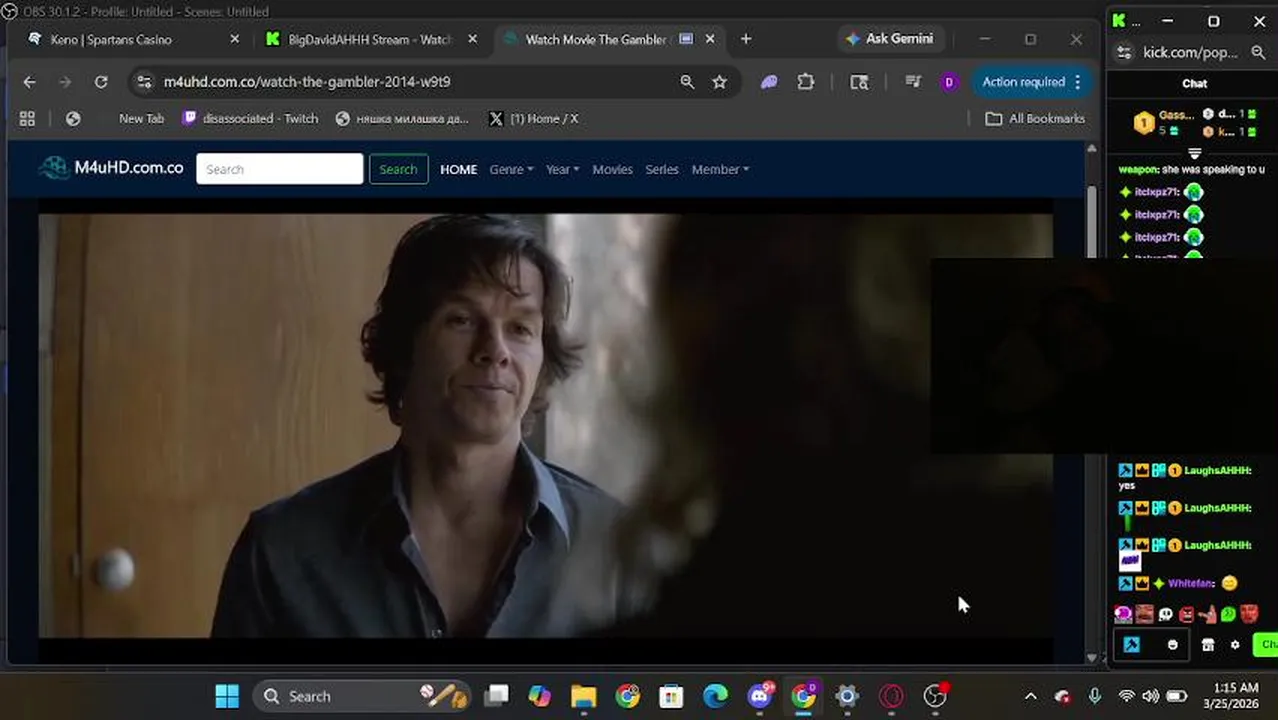Open OBS Studio from the taskbar

click(x=935, y=696)
